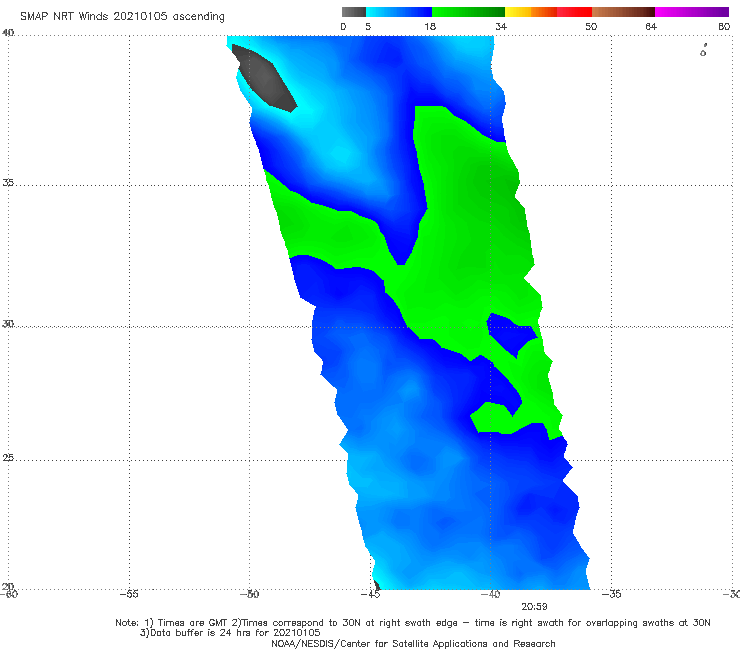Click the title 'SMAP NRT Winds 20210105 ascending'
Image resolution: width=740 pixels, height=650 pixels.
coord(122,16)
